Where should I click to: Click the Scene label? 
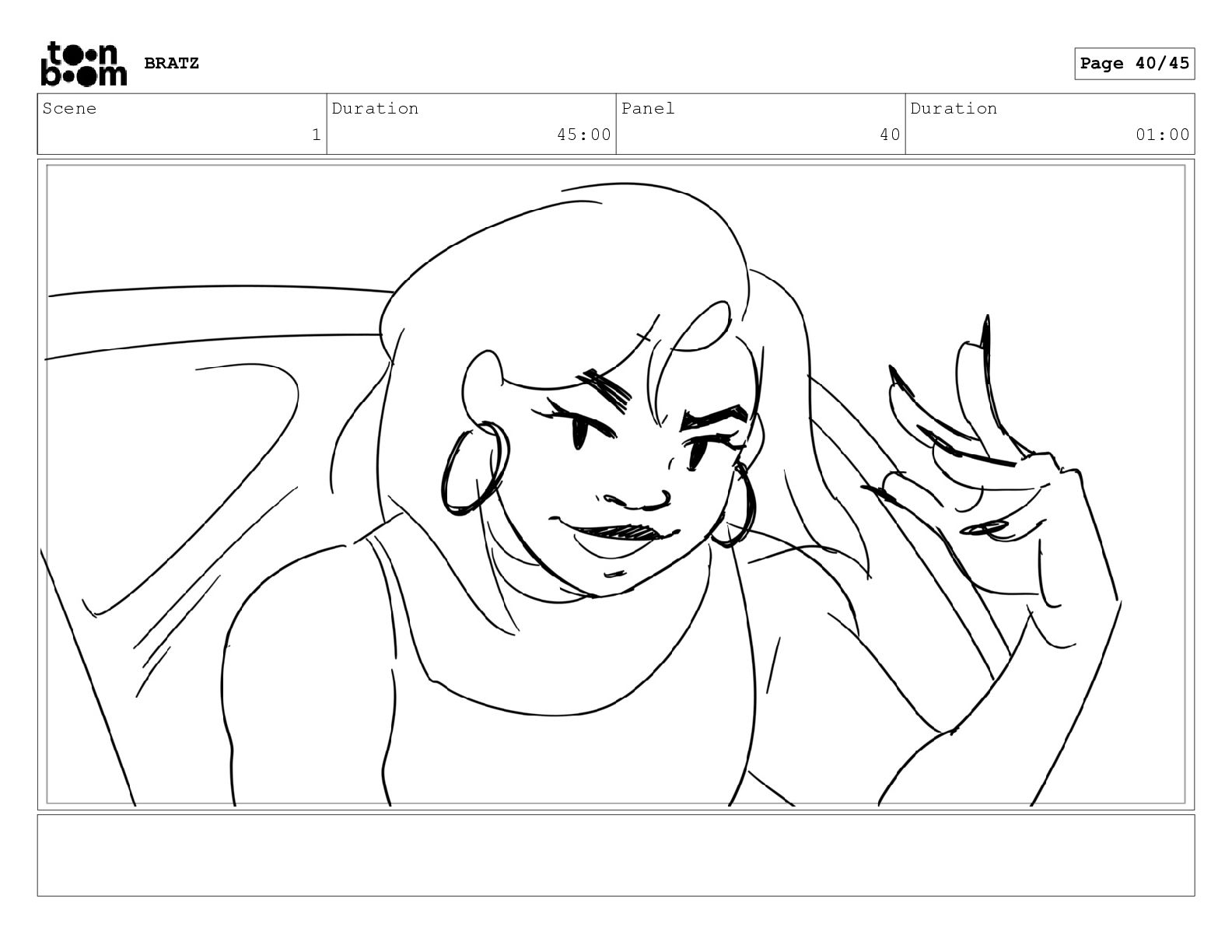[x=69, y=108]
